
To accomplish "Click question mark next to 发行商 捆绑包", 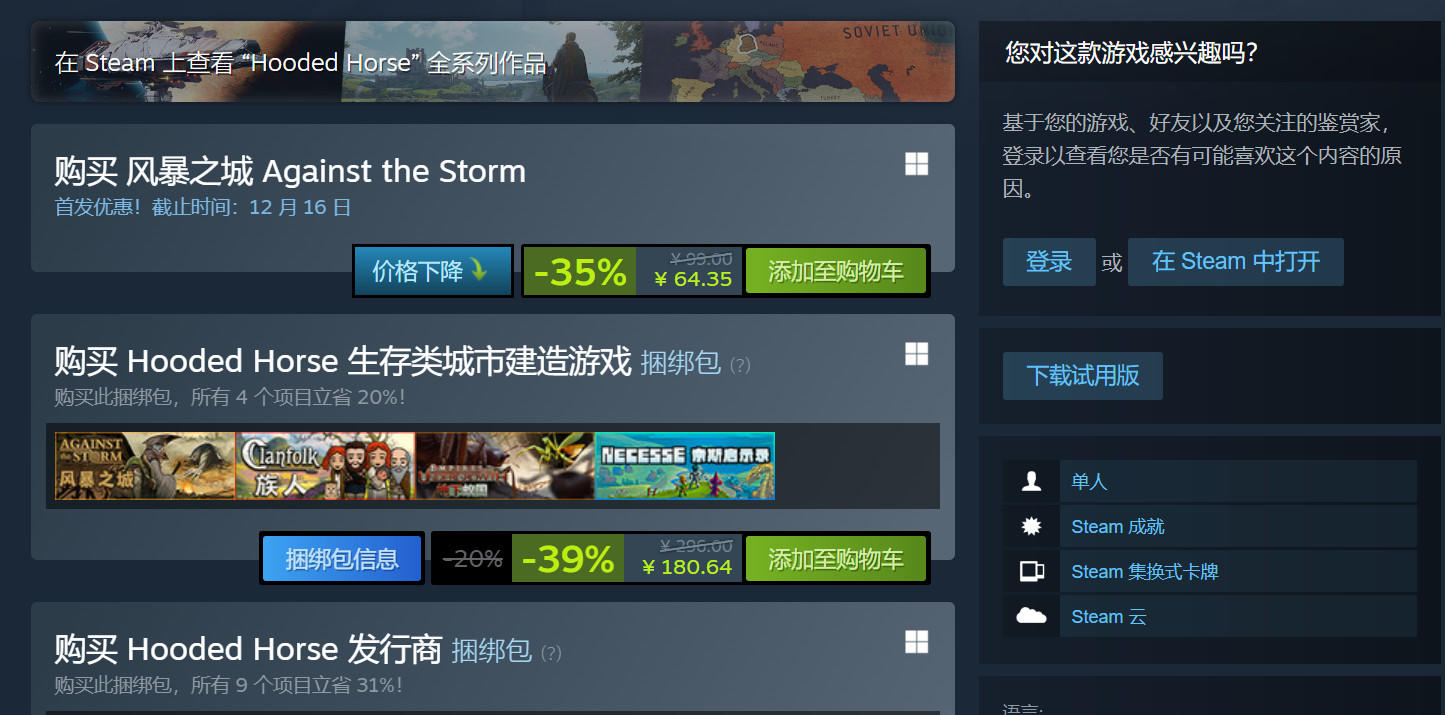I will coord(551,654).
